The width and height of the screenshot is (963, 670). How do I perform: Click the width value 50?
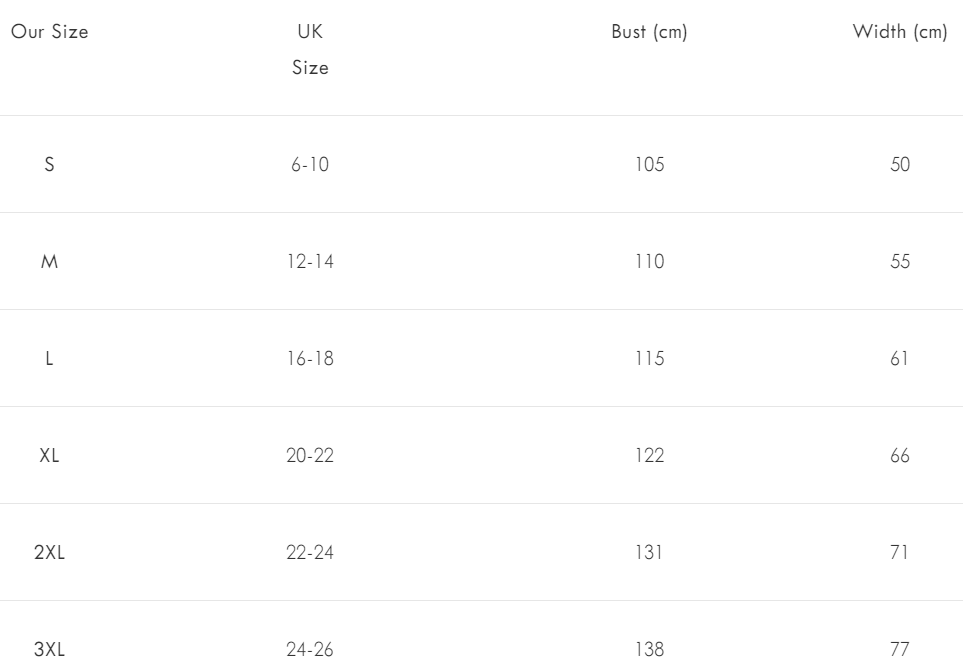[900, 165]
